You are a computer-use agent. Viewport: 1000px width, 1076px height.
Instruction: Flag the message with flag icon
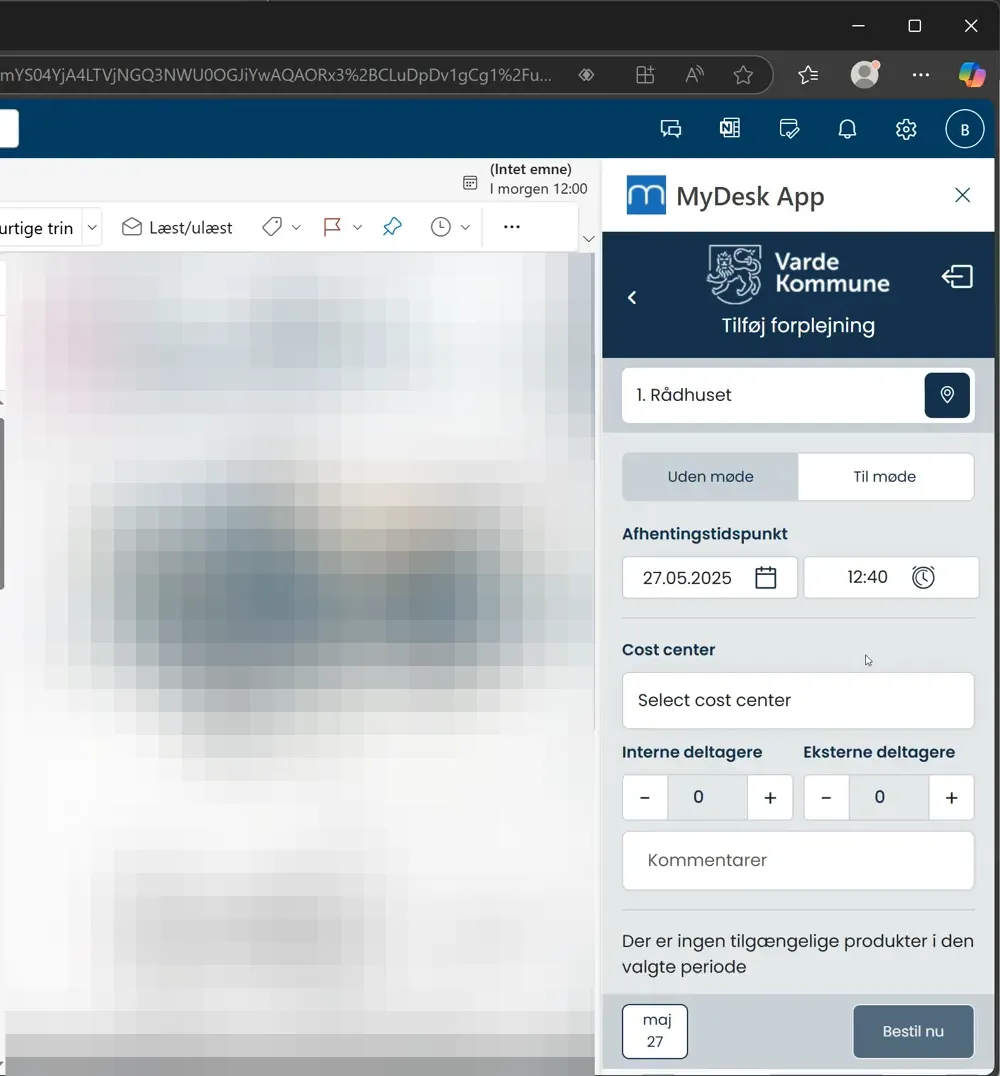(x=332, y=226)
